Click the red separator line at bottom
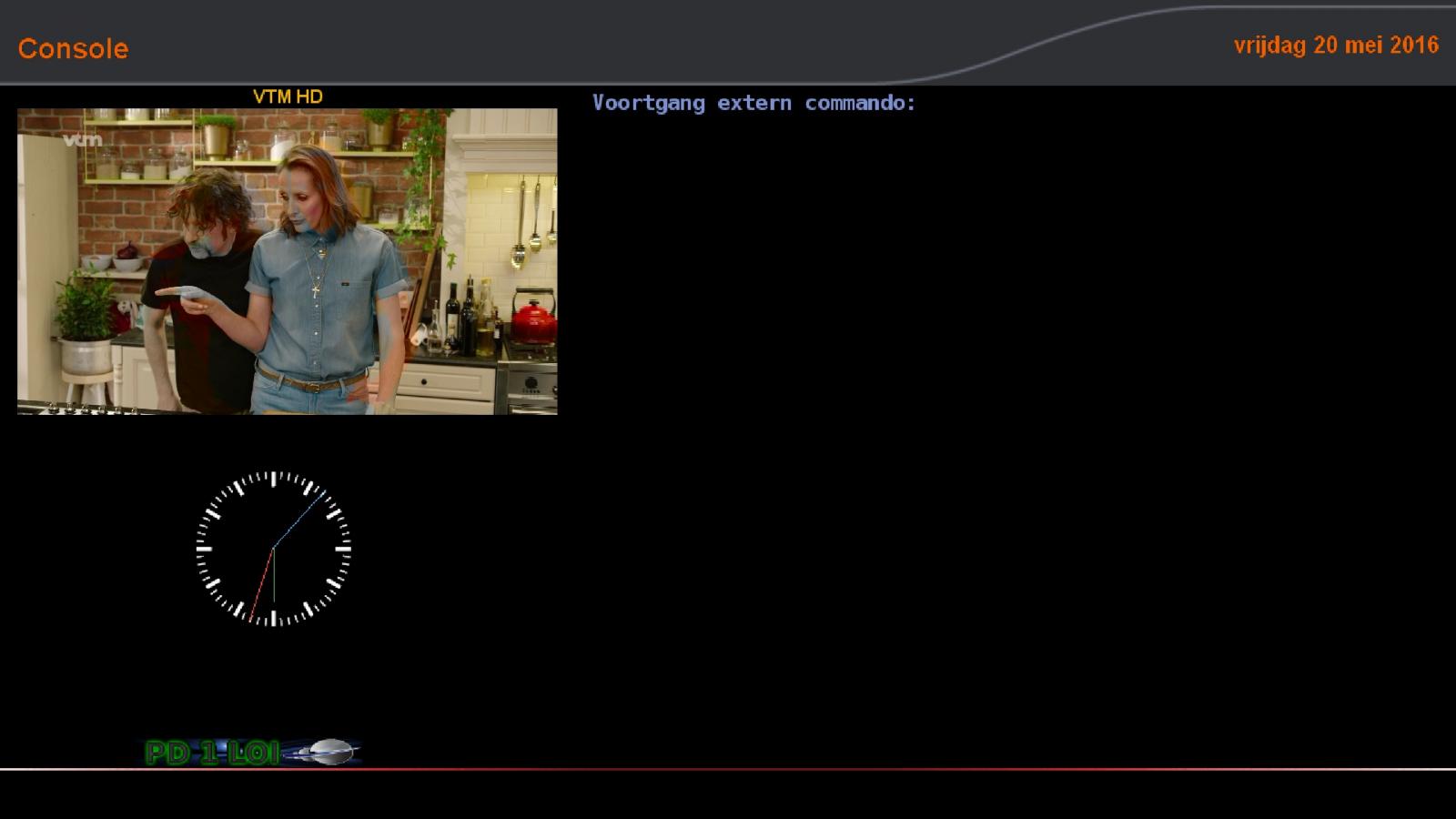 (x=728, y=769)
